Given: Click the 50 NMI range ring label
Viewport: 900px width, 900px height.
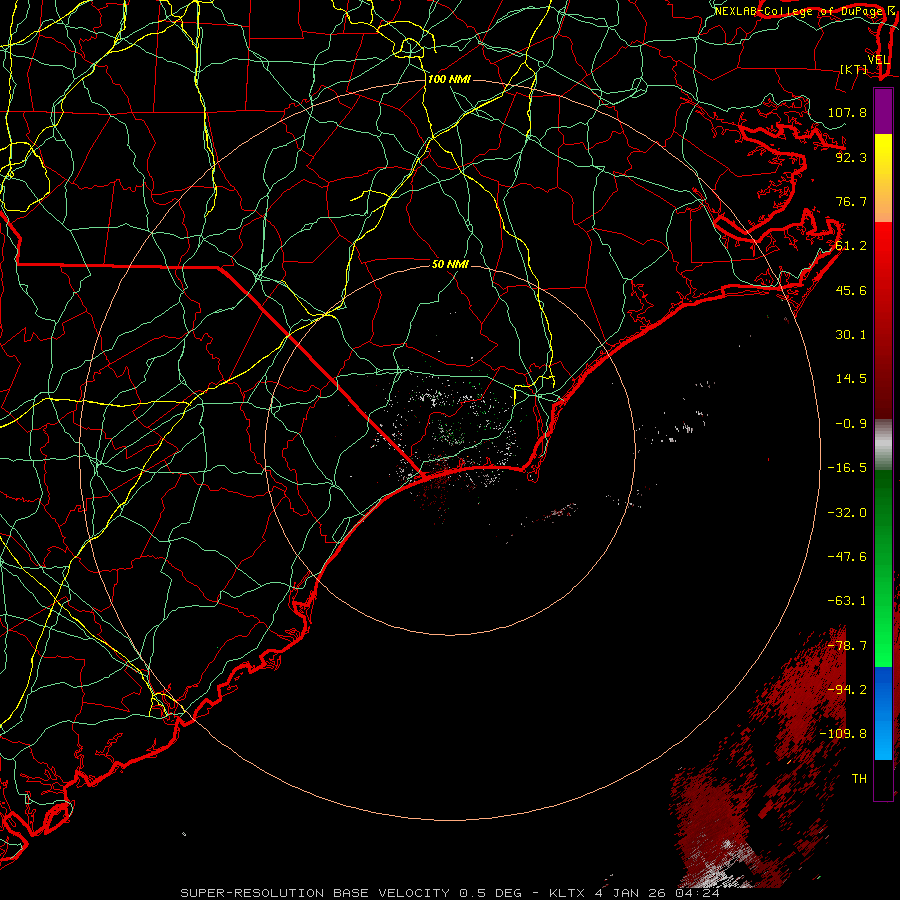Looking at the screenshot, I should click(x=450, y=264).
